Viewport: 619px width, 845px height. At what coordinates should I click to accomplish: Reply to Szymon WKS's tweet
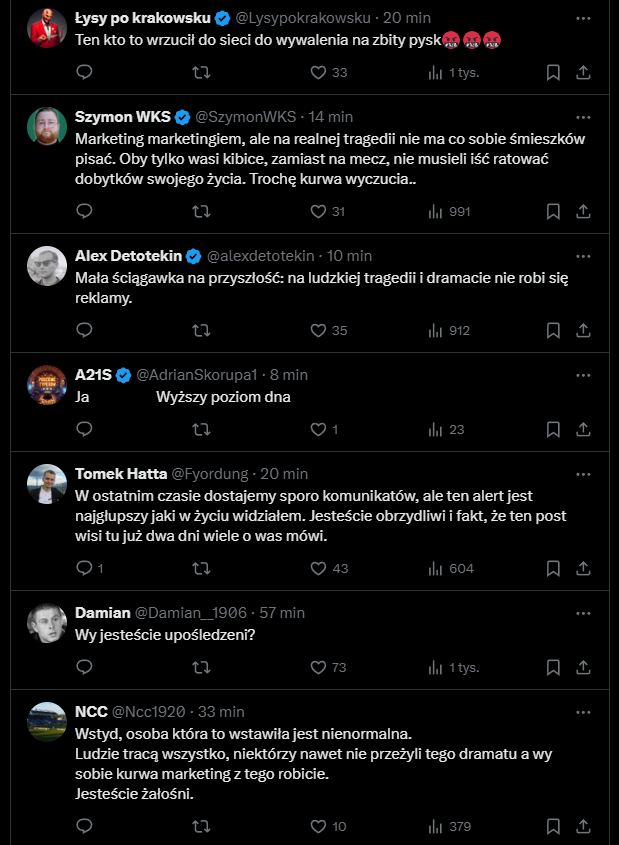84,211
